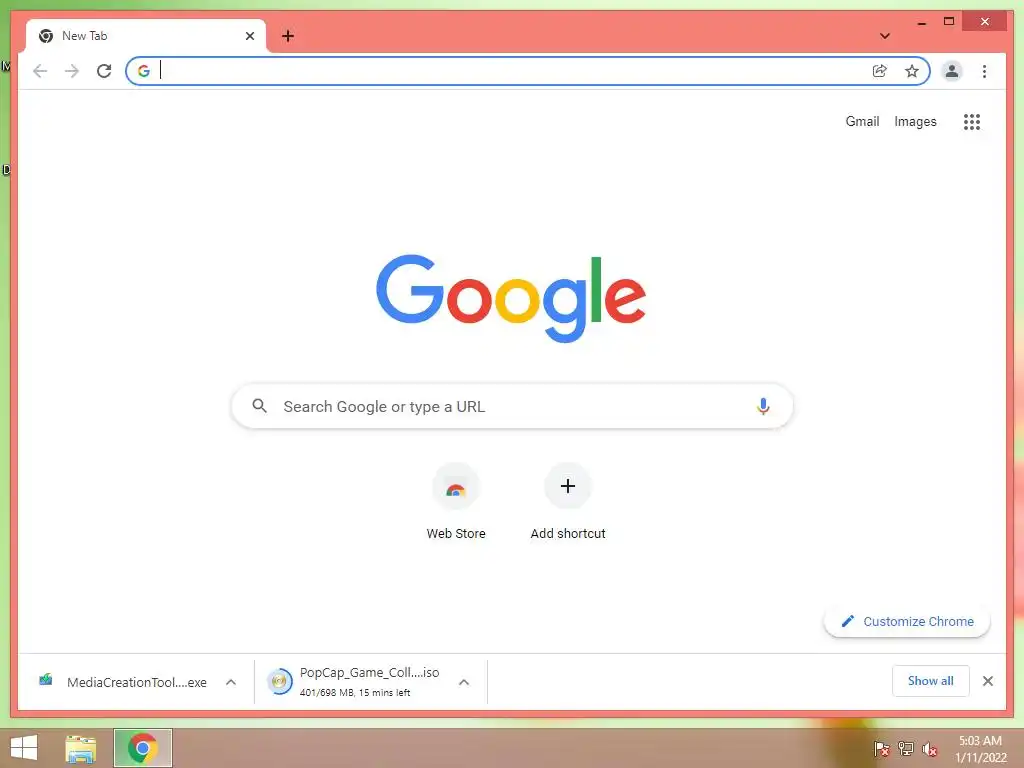The width and height of the screenshot is (1024, 768).
Task: Open a new tab with the plus button
Action: coord(288,36)
